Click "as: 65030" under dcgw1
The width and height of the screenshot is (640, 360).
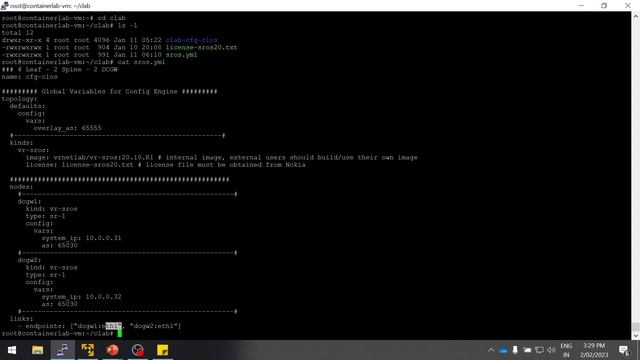[59, 245]
